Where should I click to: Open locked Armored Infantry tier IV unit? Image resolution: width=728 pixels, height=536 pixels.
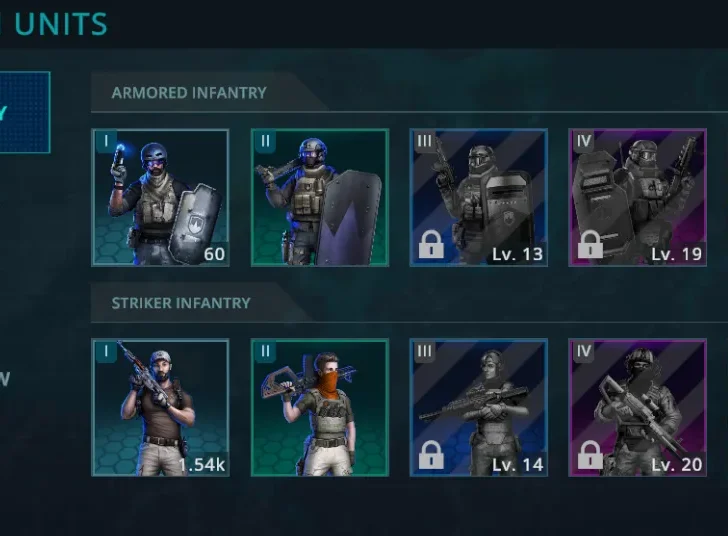point(637,197)
